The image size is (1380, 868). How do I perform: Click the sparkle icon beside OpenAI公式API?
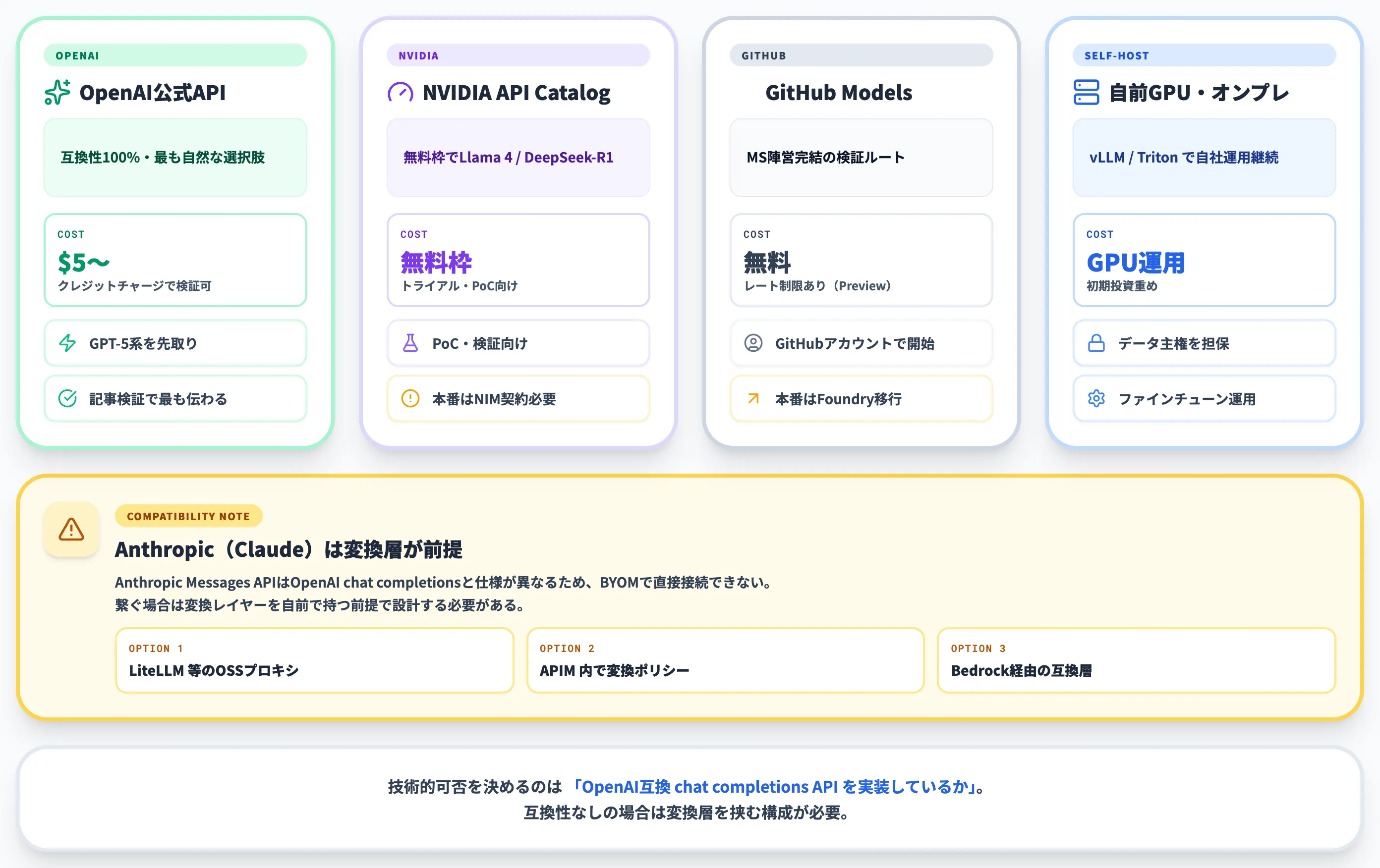pyautogui.click(x=57, y=92)
